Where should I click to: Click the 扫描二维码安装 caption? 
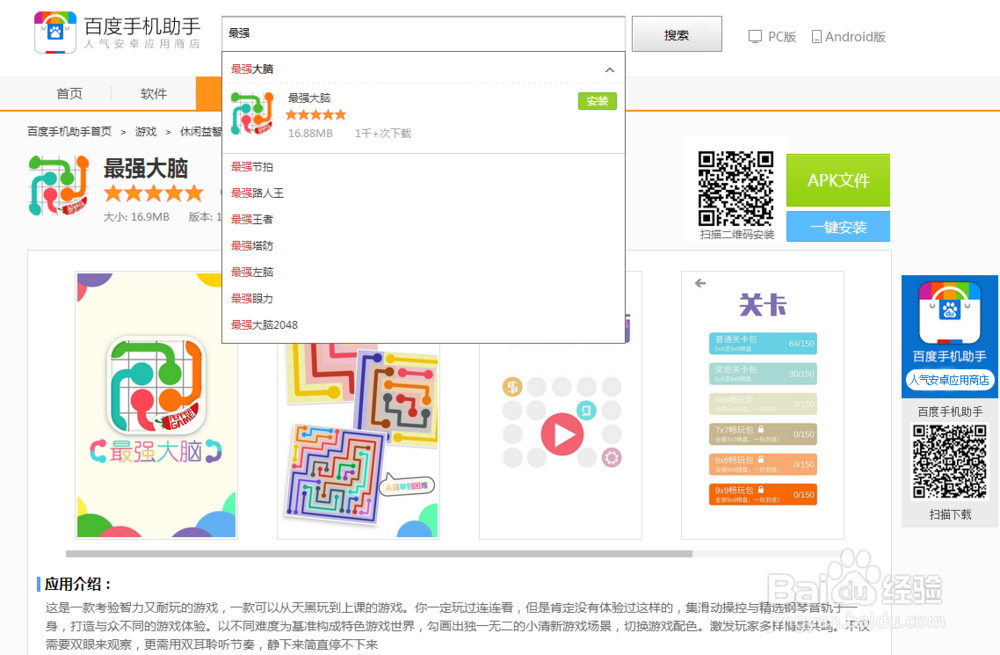point(737,235)
